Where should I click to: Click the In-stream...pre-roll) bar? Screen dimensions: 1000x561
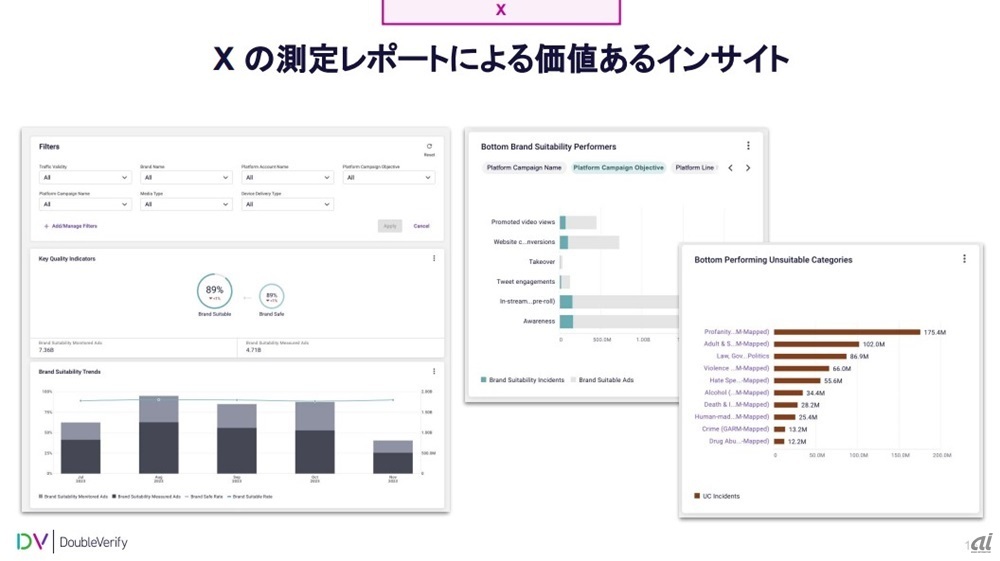tap(619, 302)
